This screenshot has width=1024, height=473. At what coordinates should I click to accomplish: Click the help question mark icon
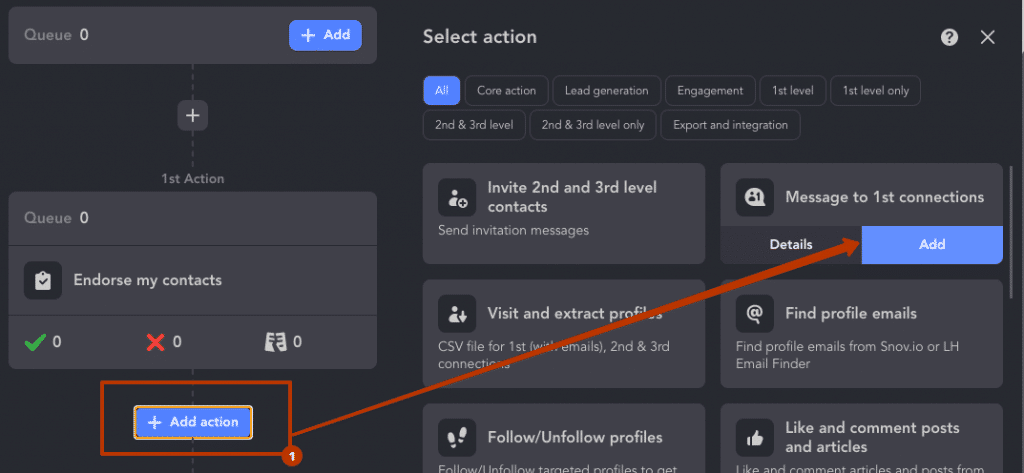point(949,37)
